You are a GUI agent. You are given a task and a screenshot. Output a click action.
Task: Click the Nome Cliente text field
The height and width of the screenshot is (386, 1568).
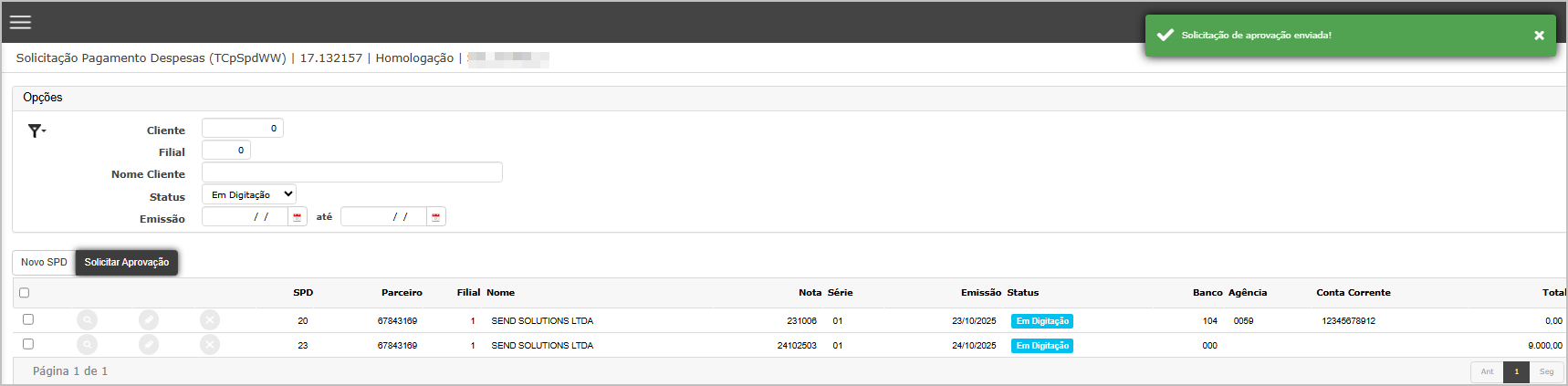(x=351, y=172)
